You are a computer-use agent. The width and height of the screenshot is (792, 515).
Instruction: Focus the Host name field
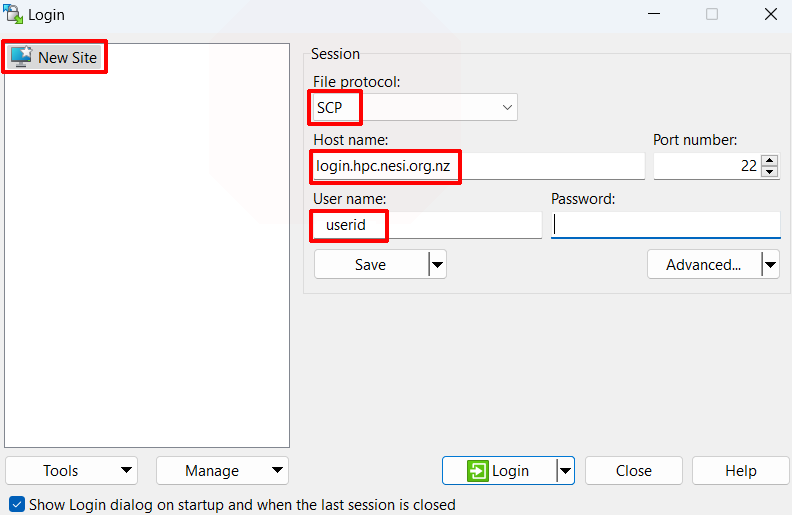(x=480, y=166)
